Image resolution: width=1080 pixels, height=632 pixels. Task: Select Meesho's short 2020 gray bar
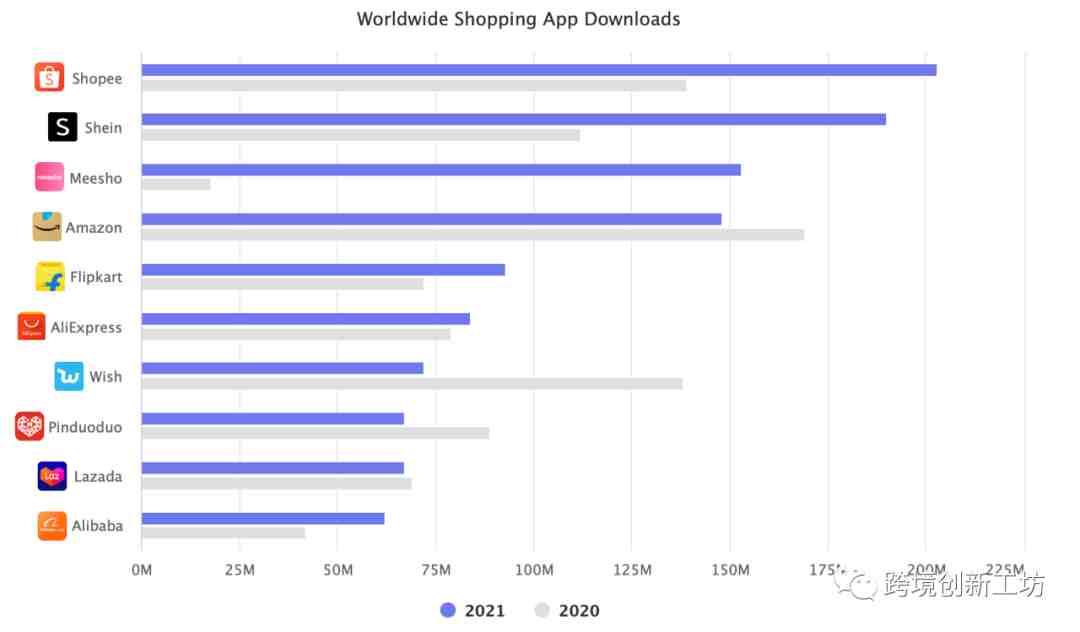[176, 185]
